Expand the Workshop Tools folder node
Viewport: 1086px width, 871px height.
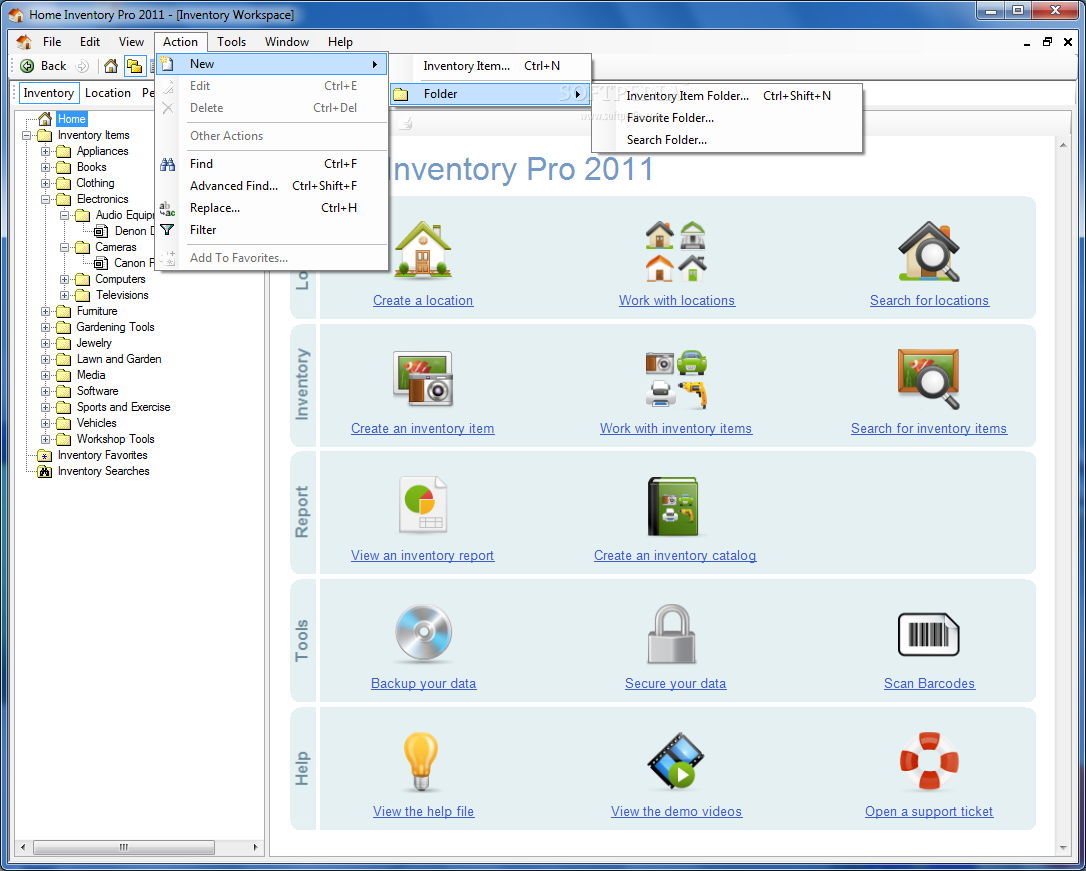click(x=45, y=439)
